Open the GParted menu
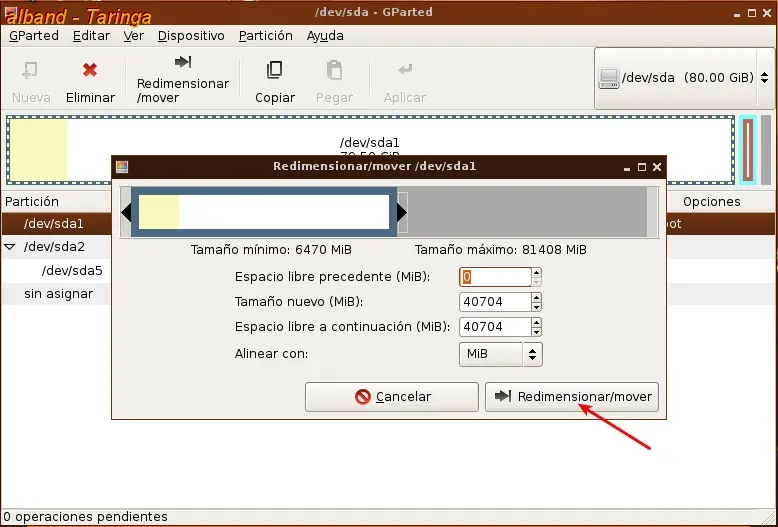 point(34,36)
